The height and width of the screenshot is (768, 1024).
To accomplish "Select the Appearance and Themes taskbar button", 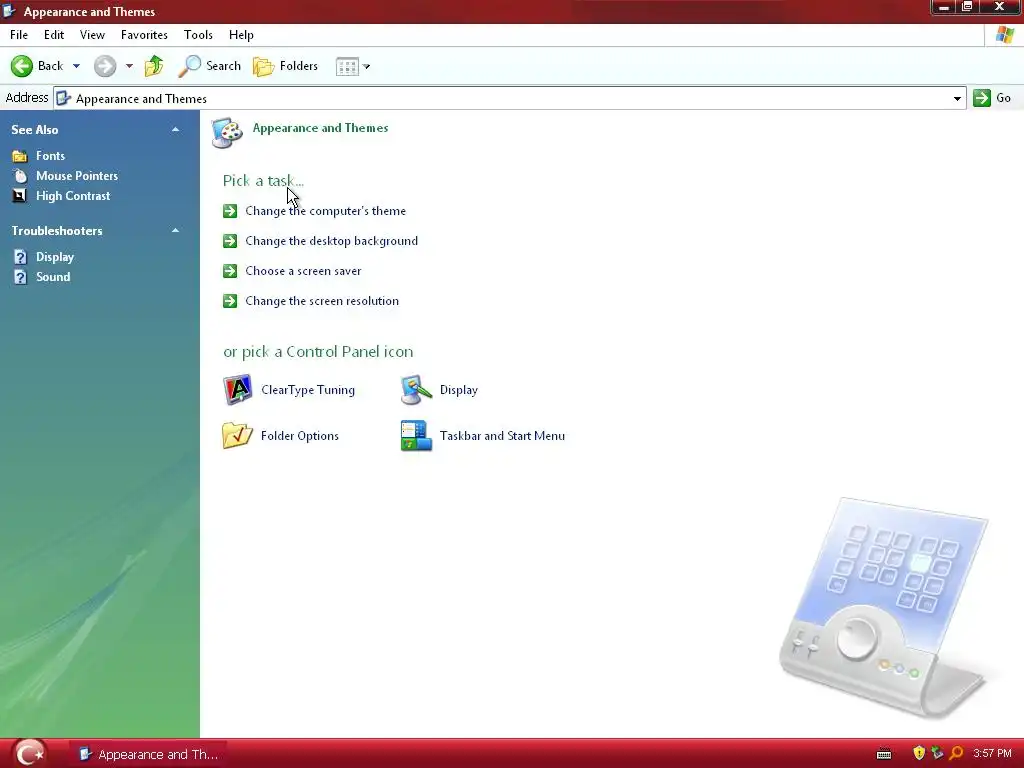I will (x=148, y=754).
